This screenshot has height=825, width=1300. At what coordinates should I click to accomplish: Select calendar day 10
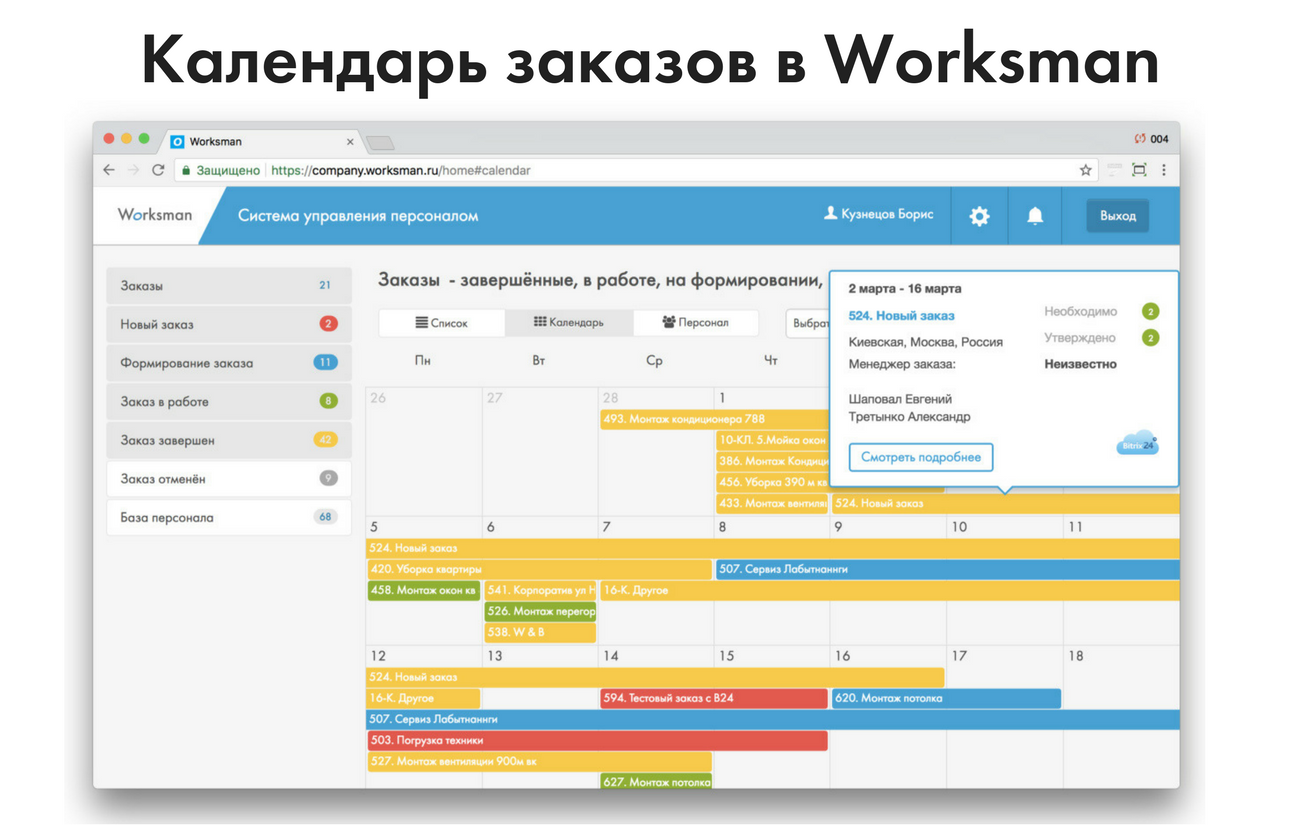[959, 527]
